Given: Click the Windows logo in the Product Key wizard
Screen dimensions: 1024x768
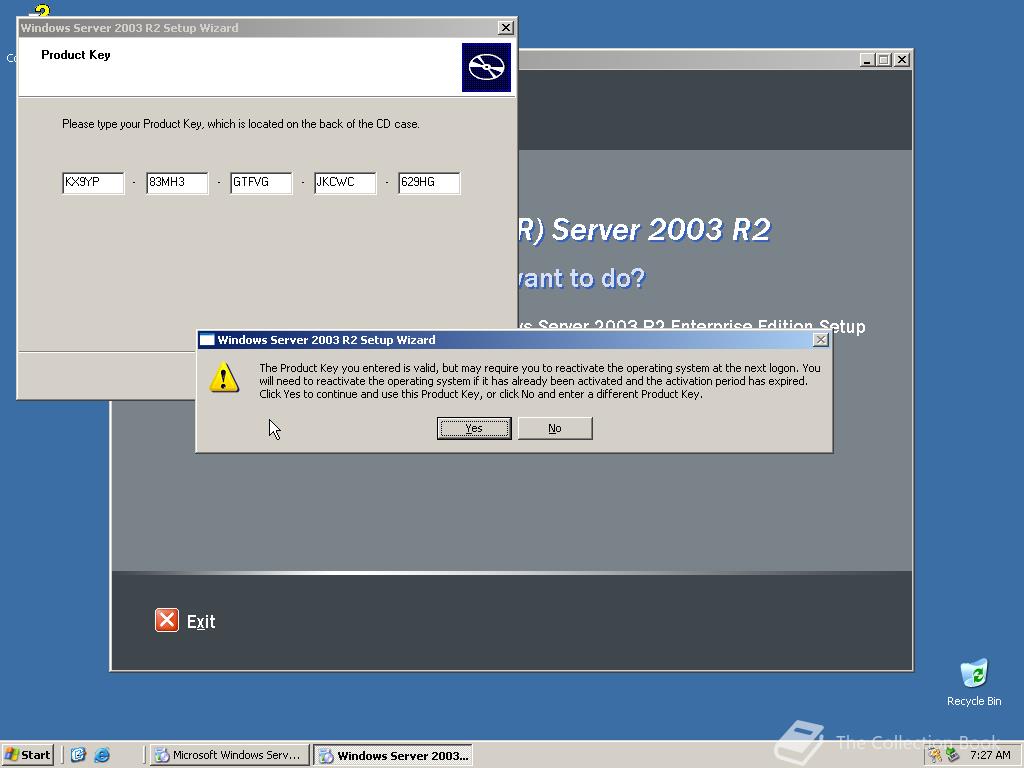Looking at the screenshot, I should [x=486, y=68].
